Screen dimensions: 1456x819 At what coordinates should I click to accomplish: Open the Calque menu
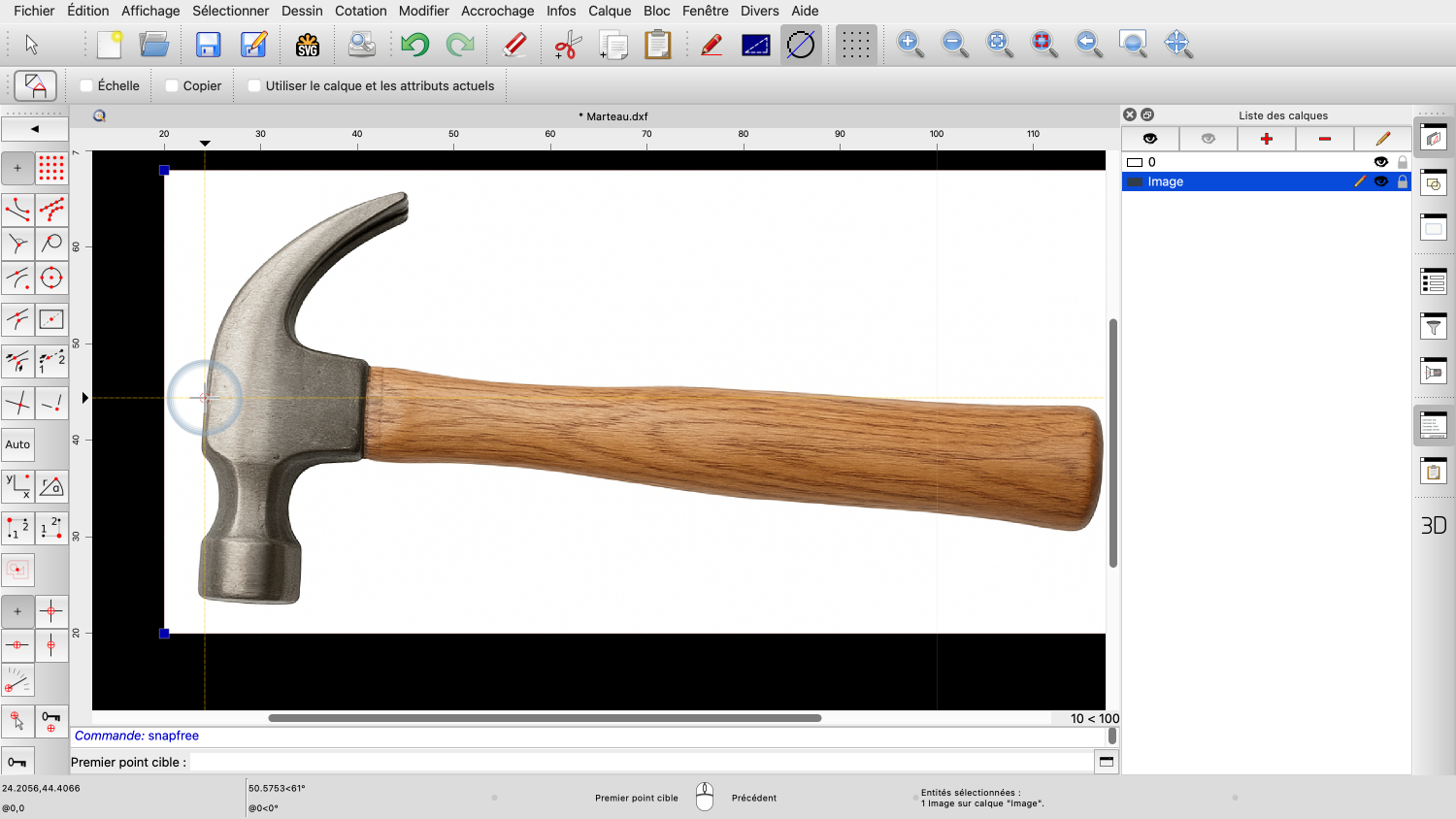point(609,11)
